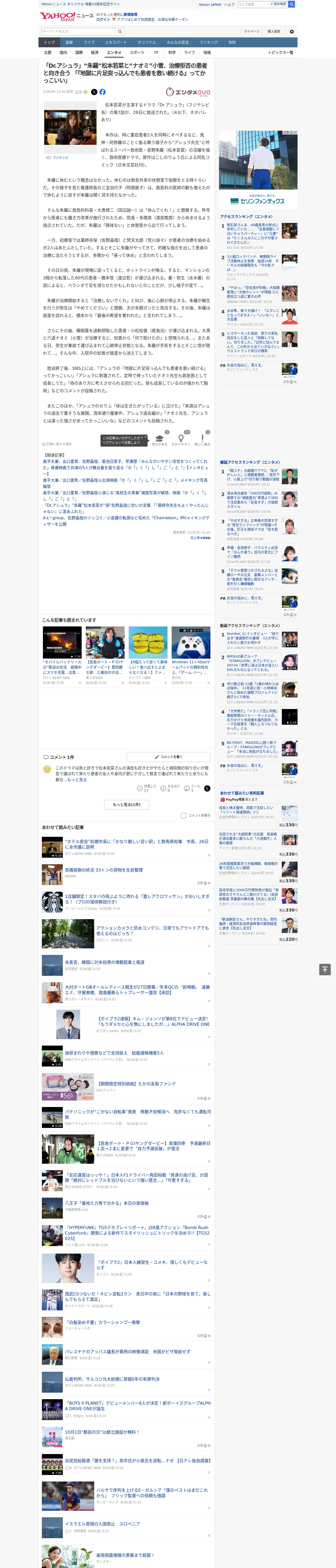Open 購入履歴 link
The width and height of the screenshot is (336, 1568).
click(274, 32)
